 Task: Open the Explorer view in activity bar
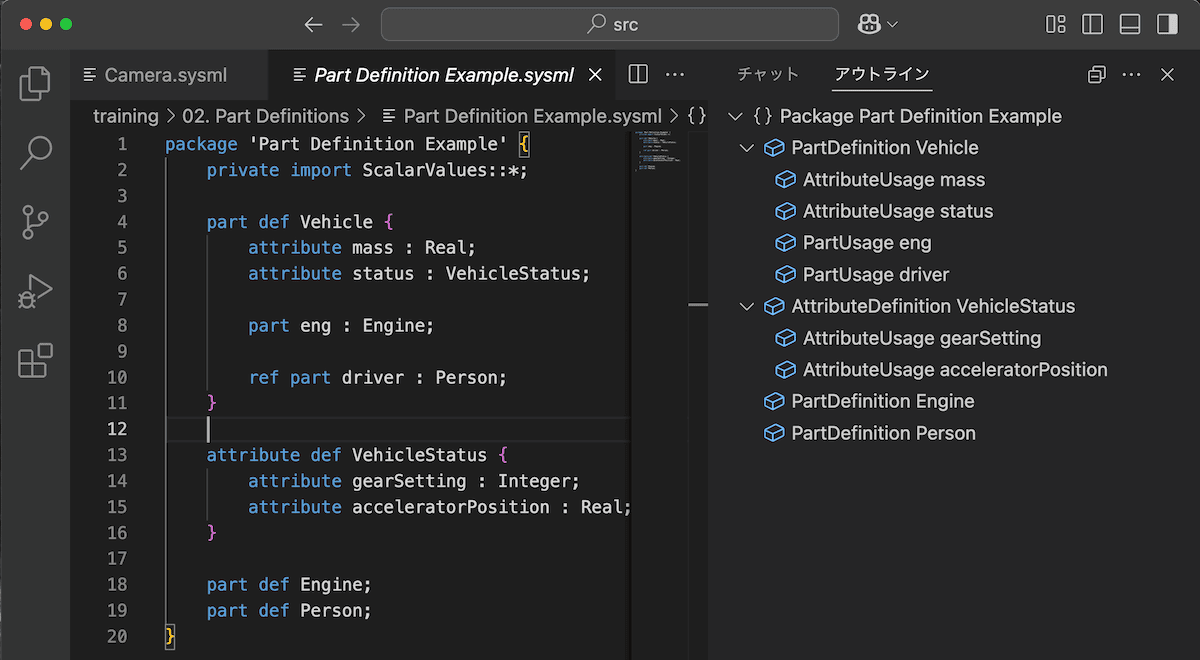point(35,84)
